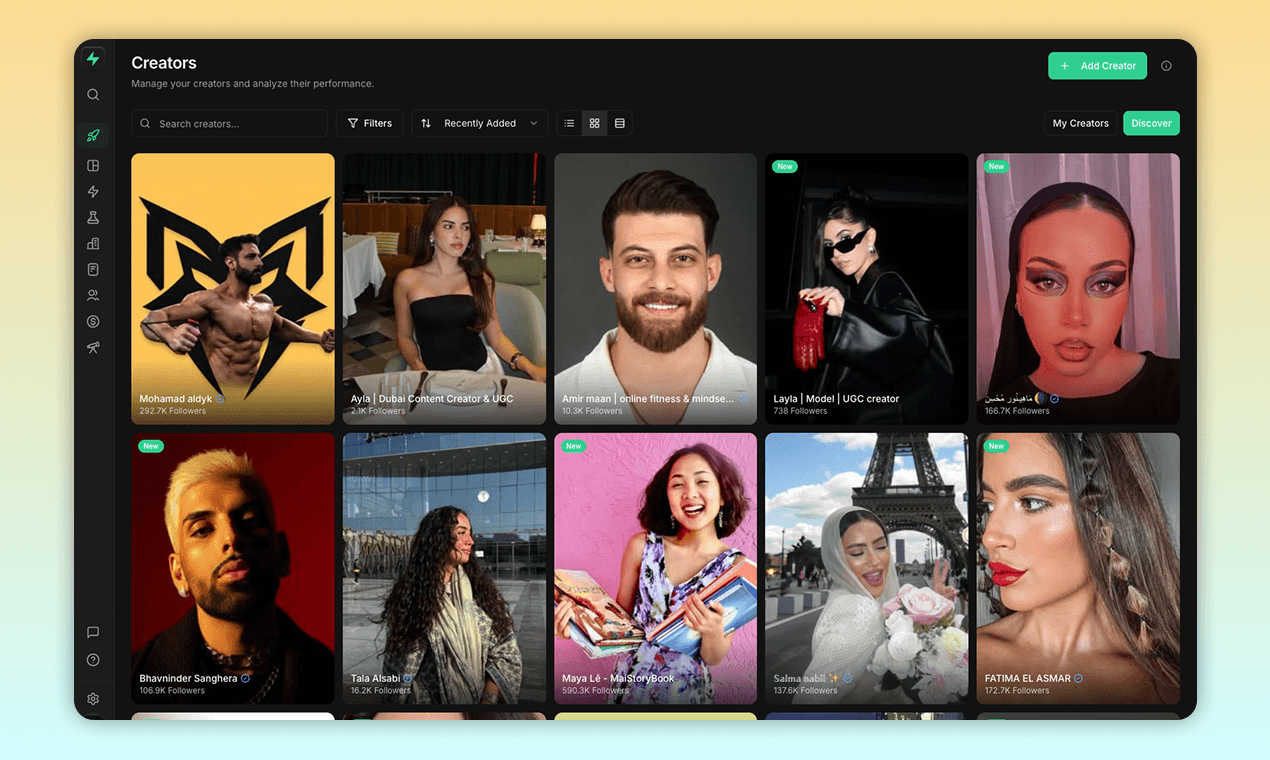Click the contacts/people icon in sidebar
Image resolution: width=1270 pixels, height=760 pixels.
(x=93, y=295)
